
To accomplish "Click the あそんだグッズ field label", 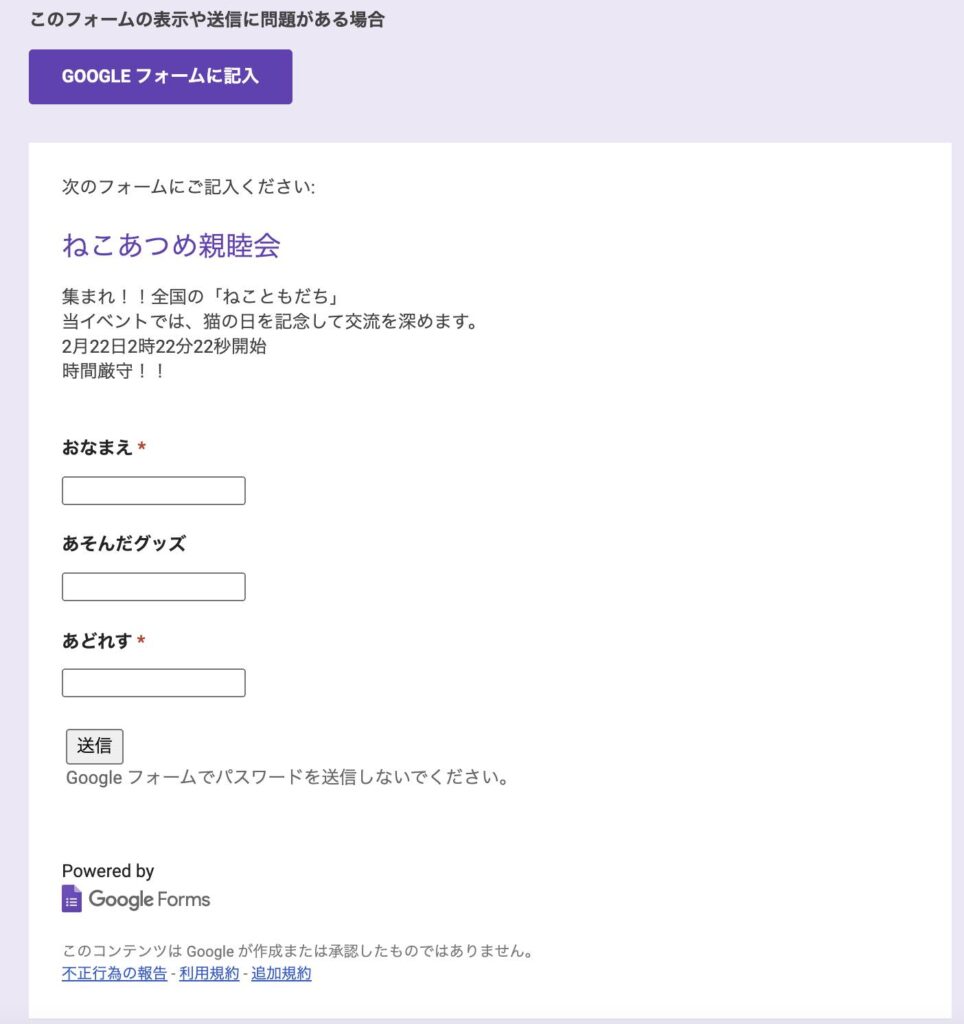I will click(x=124, y=543).
